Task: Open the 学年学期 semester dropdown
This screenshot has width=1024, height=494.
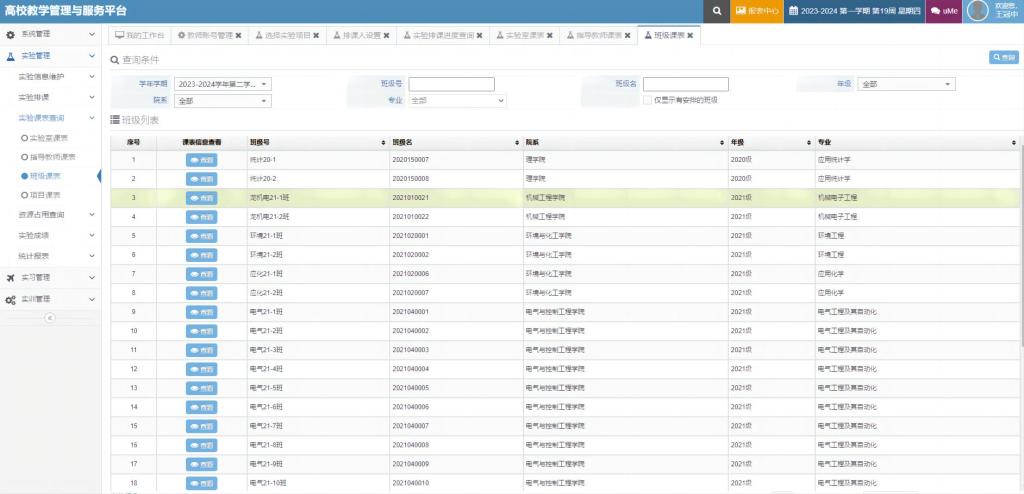Action: coord(222,84)
